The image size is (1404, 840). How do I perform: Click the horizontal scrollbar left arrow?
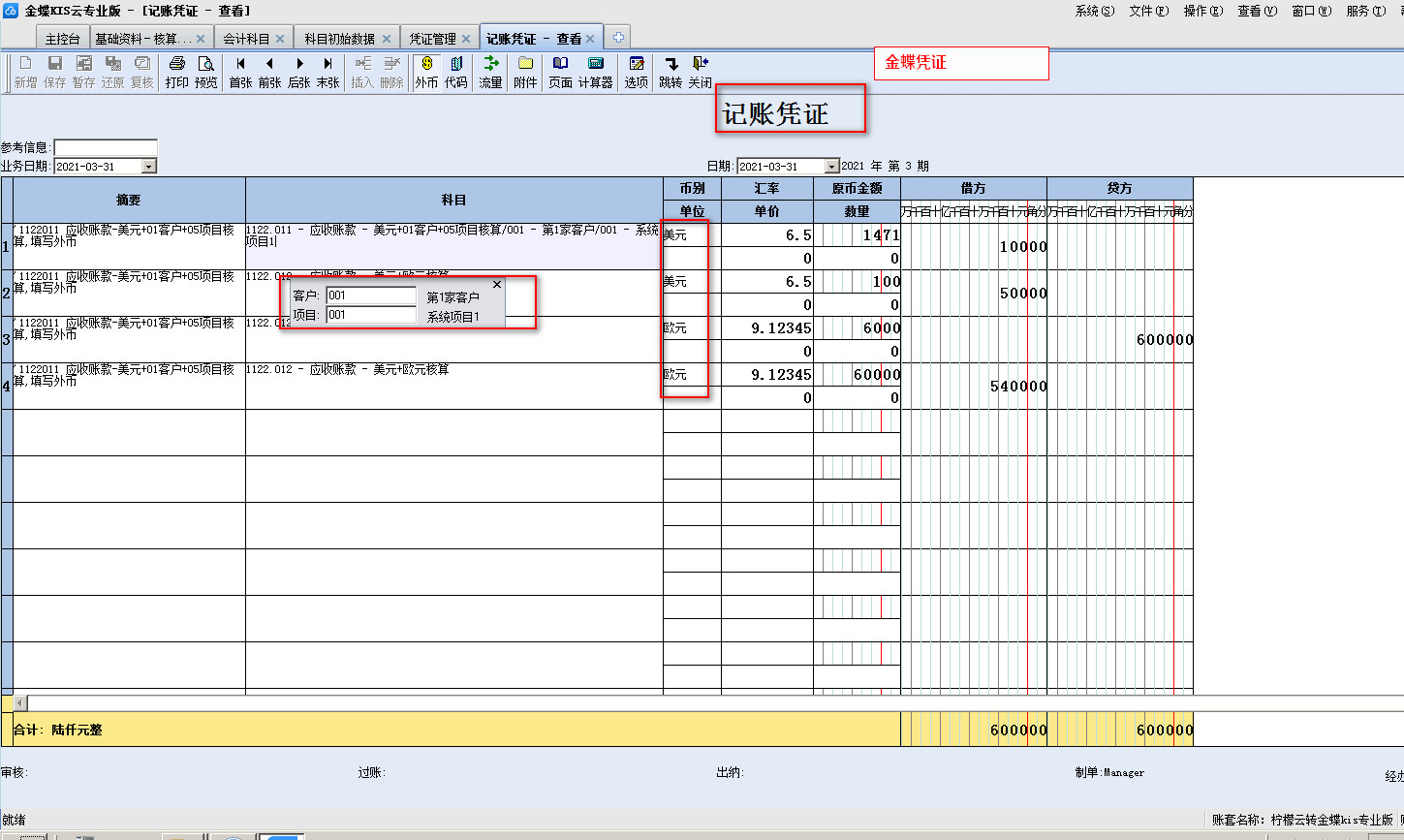pos(20,702)
